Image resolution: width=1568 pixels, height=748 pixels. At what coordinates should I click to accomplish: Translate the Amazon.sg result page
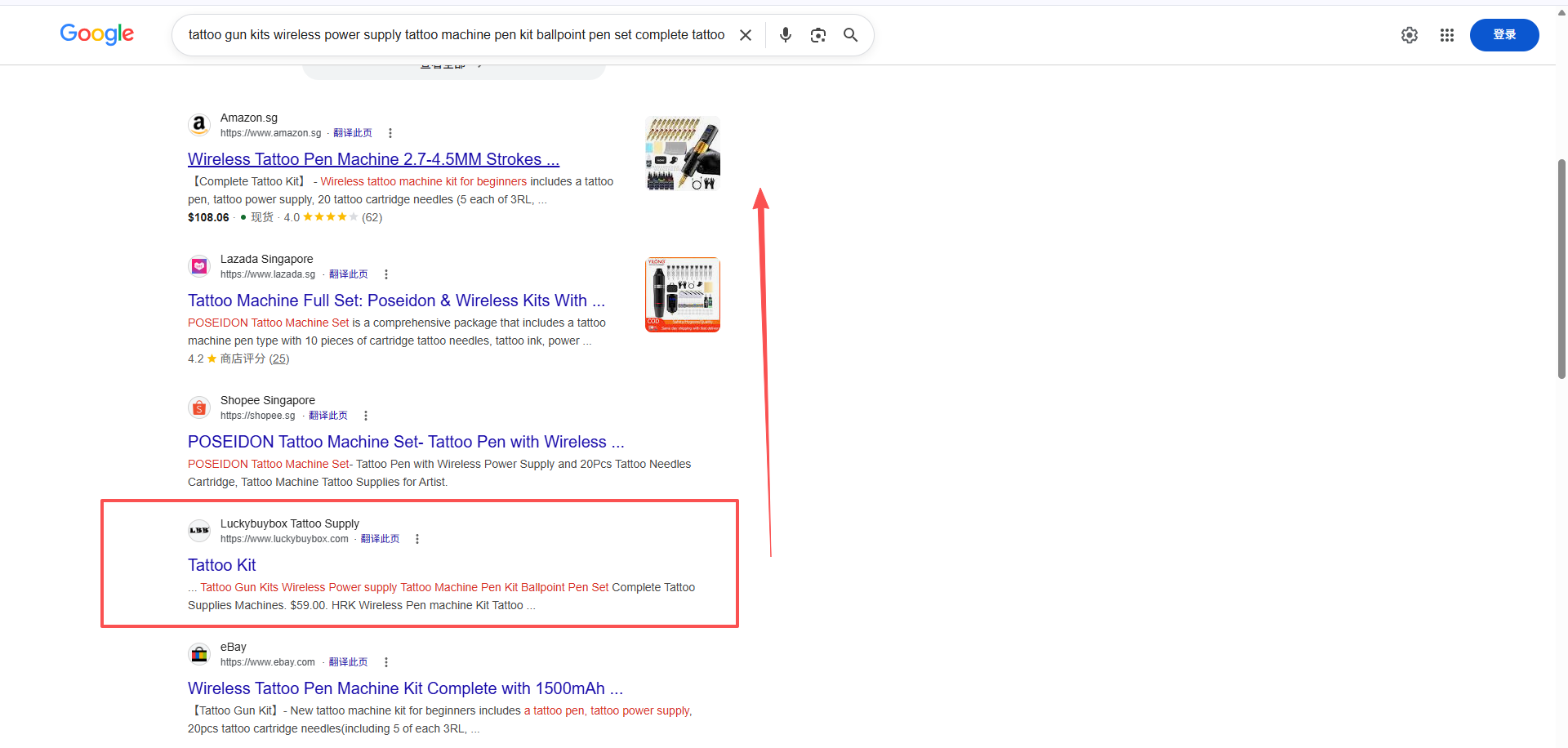coord(353,133)
